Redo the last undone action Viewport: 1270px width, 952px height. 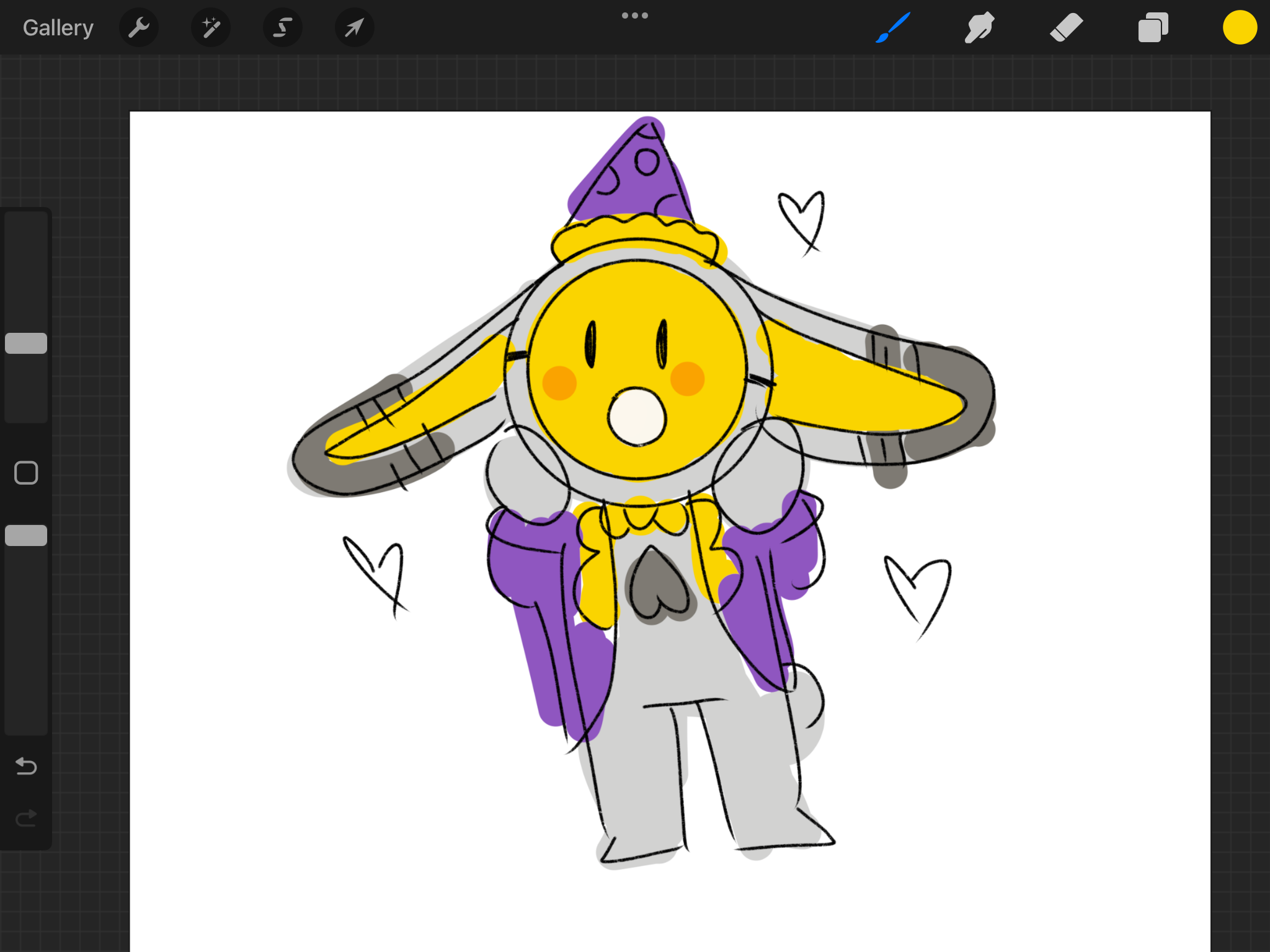(x=26, y=819)
